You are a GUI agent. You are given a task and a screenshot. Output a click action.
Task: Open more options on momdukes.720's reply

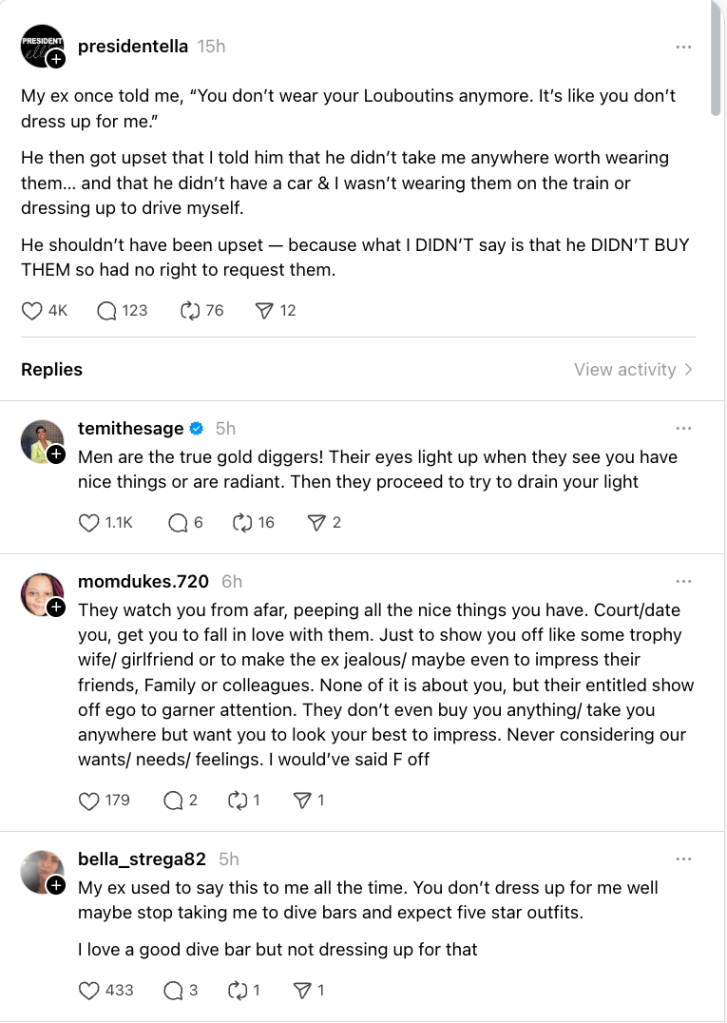point(684,582)
